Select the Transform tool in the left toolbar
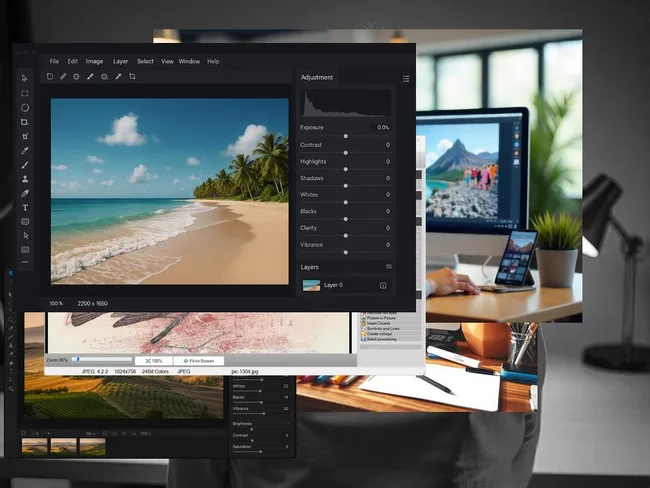Image resolution: width=650 pixels, height=488 pixels. coord(25,136)
